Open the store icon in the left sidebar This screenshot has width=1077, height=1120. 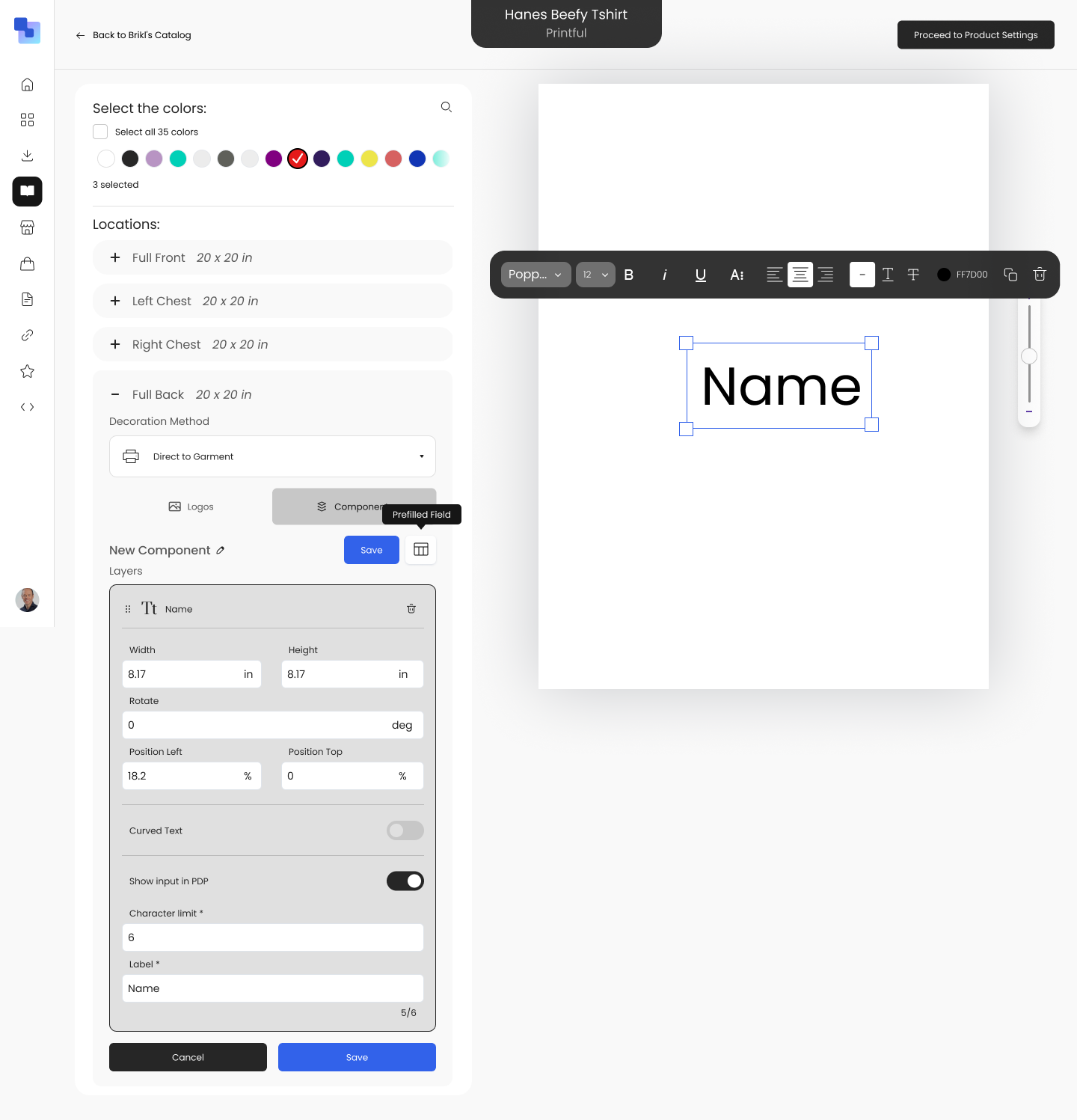pyautogui.click(x=27, y=227)
